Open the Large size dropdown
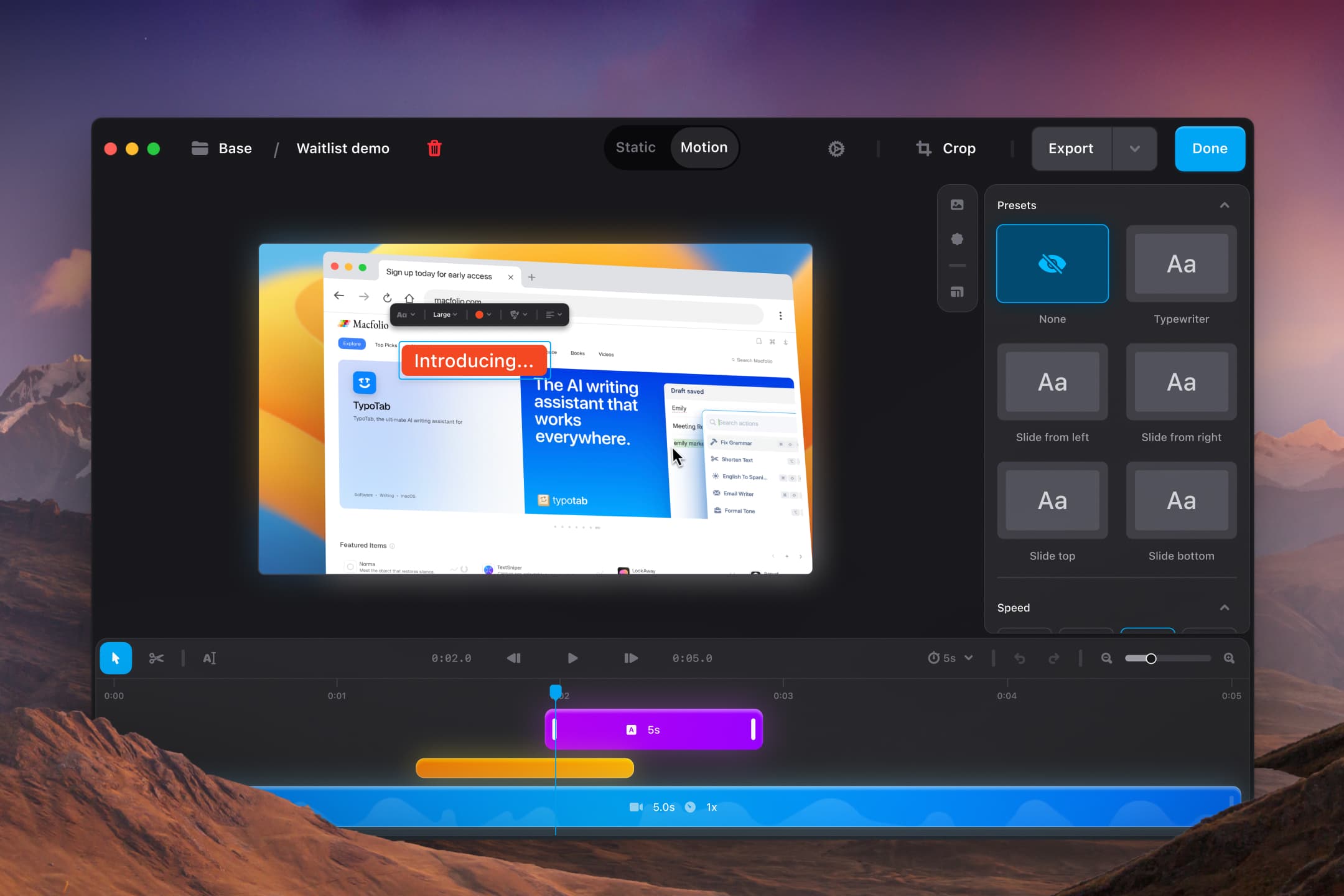Viewport: 1344px width, 896px height. [x=445, y=314]
